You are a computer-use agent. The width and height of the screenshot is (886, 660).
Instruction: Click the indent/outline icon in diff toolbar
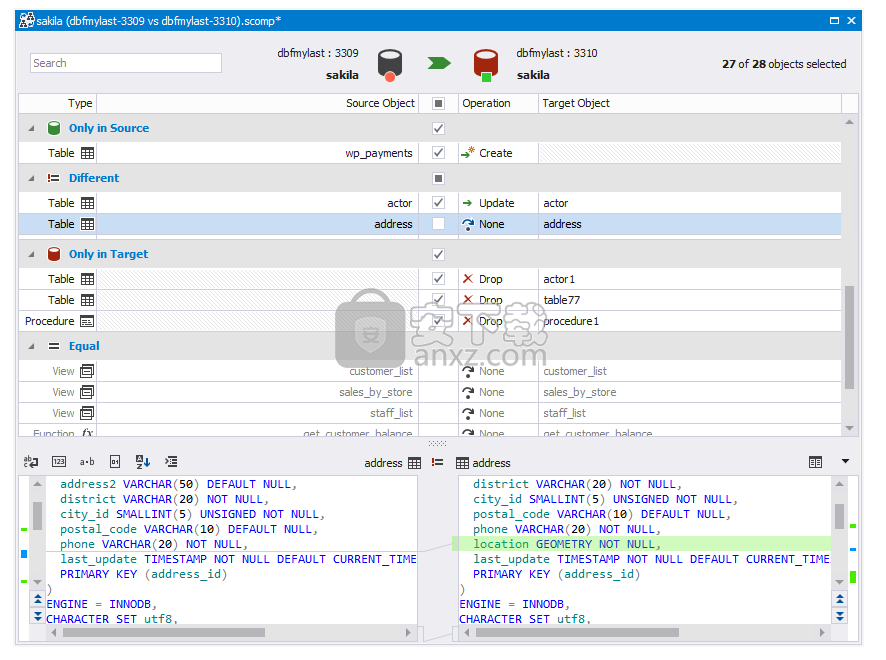tap(171, 462)
